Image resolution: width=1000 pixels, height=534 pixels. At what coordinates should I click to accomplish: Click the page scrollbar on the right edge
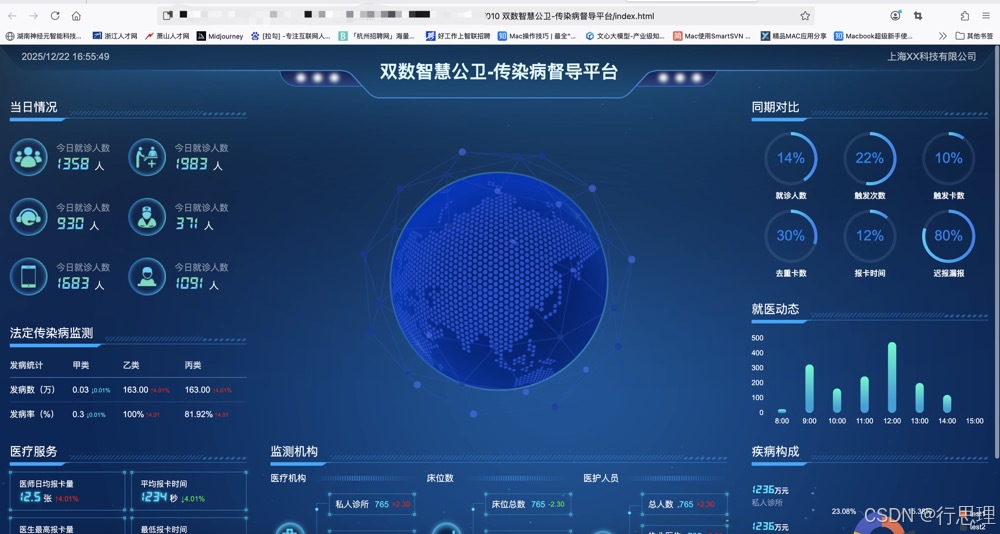[x=997, y=252]
